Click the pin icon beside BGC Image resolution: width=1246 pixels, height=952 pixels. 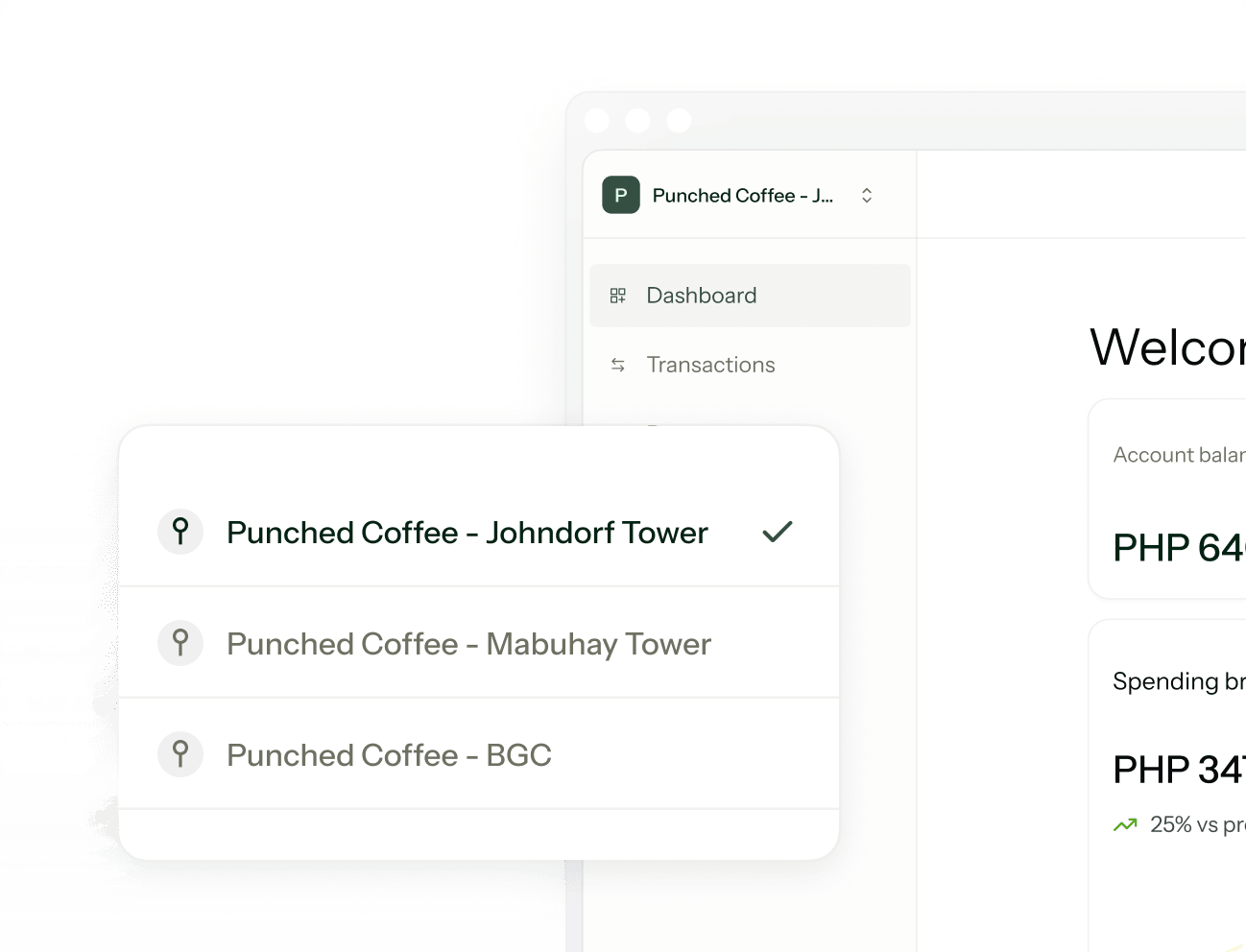[x=180, y=754]
